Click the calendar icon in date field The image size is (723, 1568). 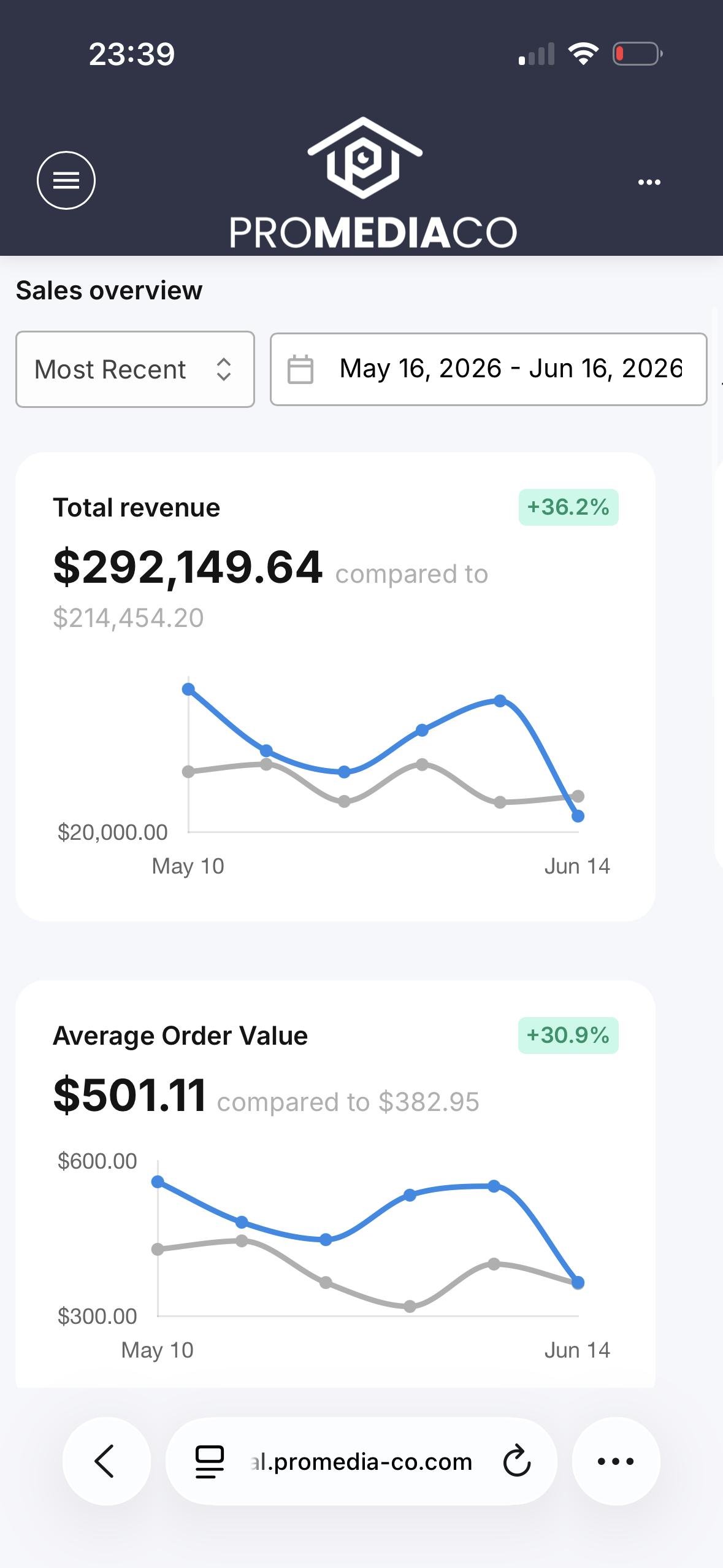pos(300,369)
